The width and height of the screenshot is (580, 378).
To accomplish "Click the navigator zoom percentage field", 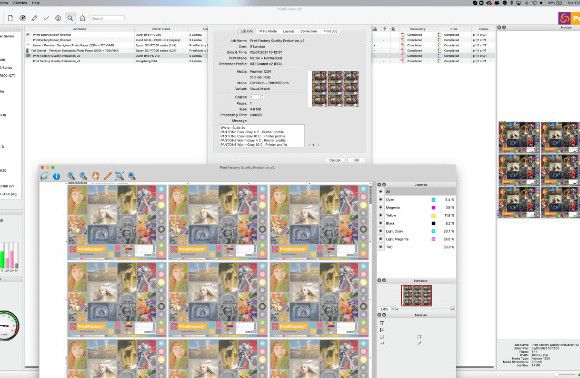I will [x=385, y=309].
